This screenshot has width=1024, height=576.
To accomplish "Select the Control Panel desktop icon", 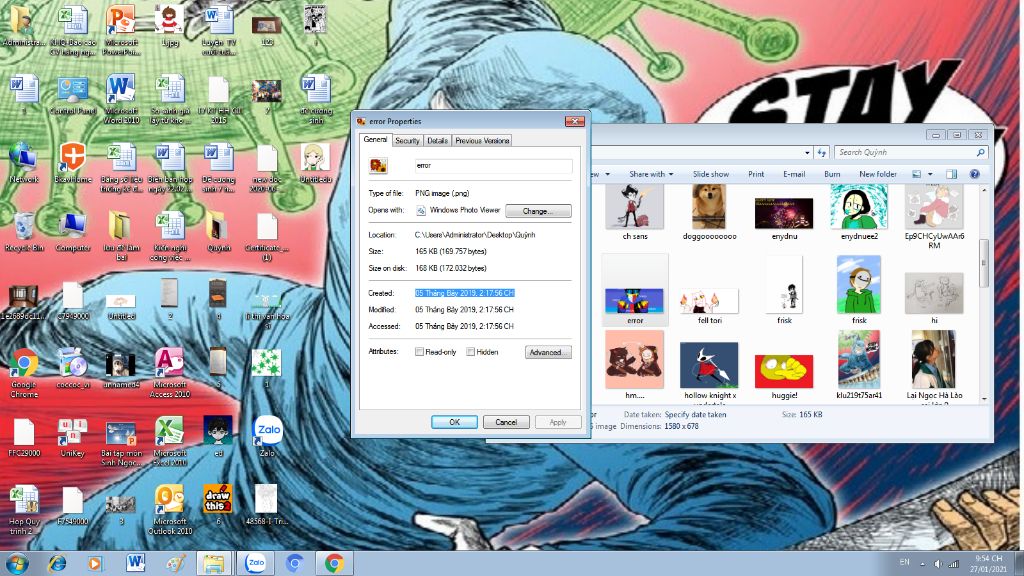I will click(x=72, y=95).
